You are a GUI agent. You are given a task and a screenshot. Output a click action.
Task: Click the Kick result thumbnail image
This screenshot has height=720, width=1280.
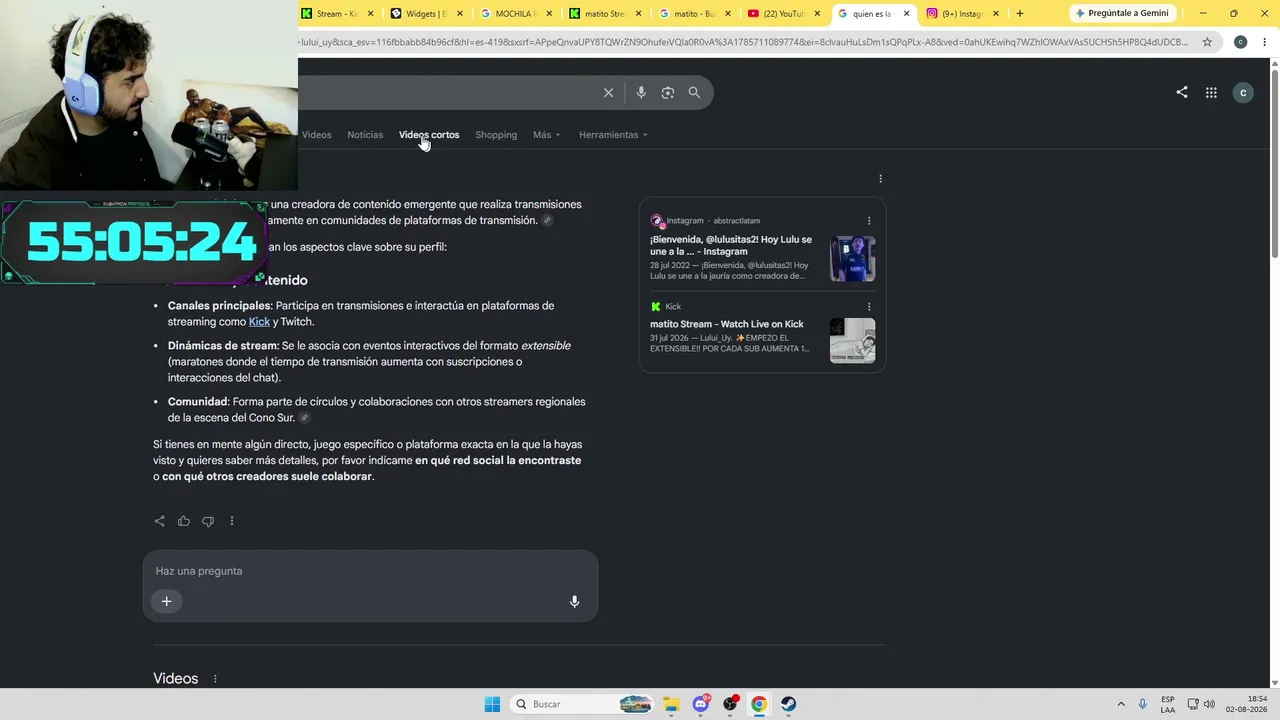(x=853, y=341)
